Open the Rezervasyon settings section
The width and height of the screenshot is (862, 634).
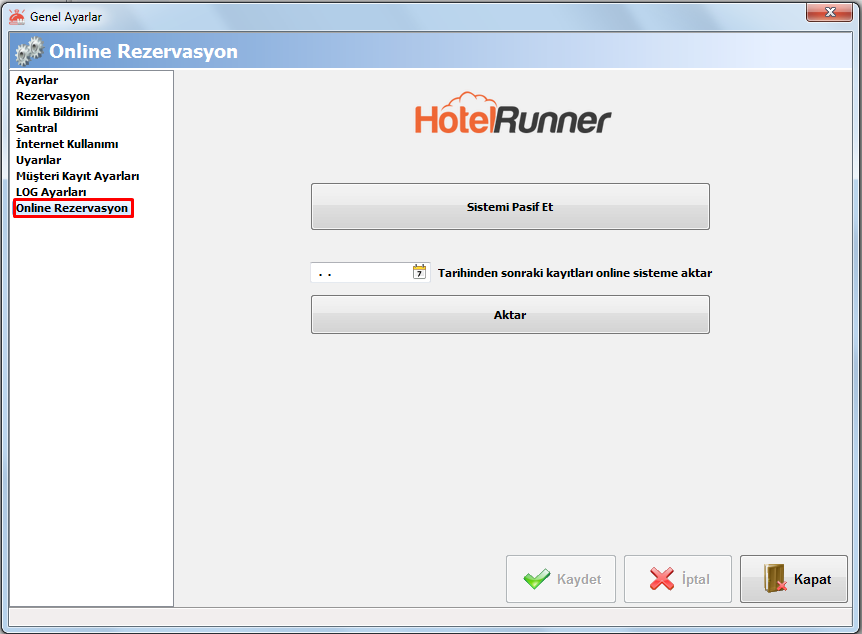pos(53,96)
